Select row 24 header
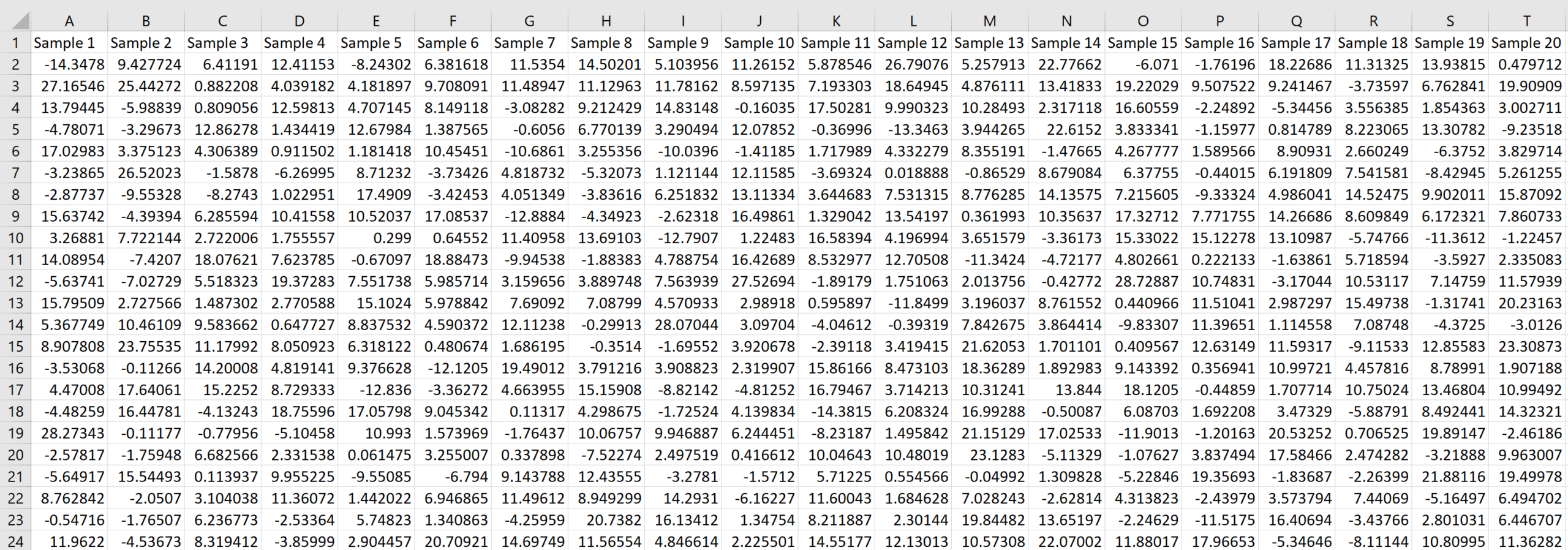The height and width of the screenshot is (550, 1568). (x=15, y=542)
